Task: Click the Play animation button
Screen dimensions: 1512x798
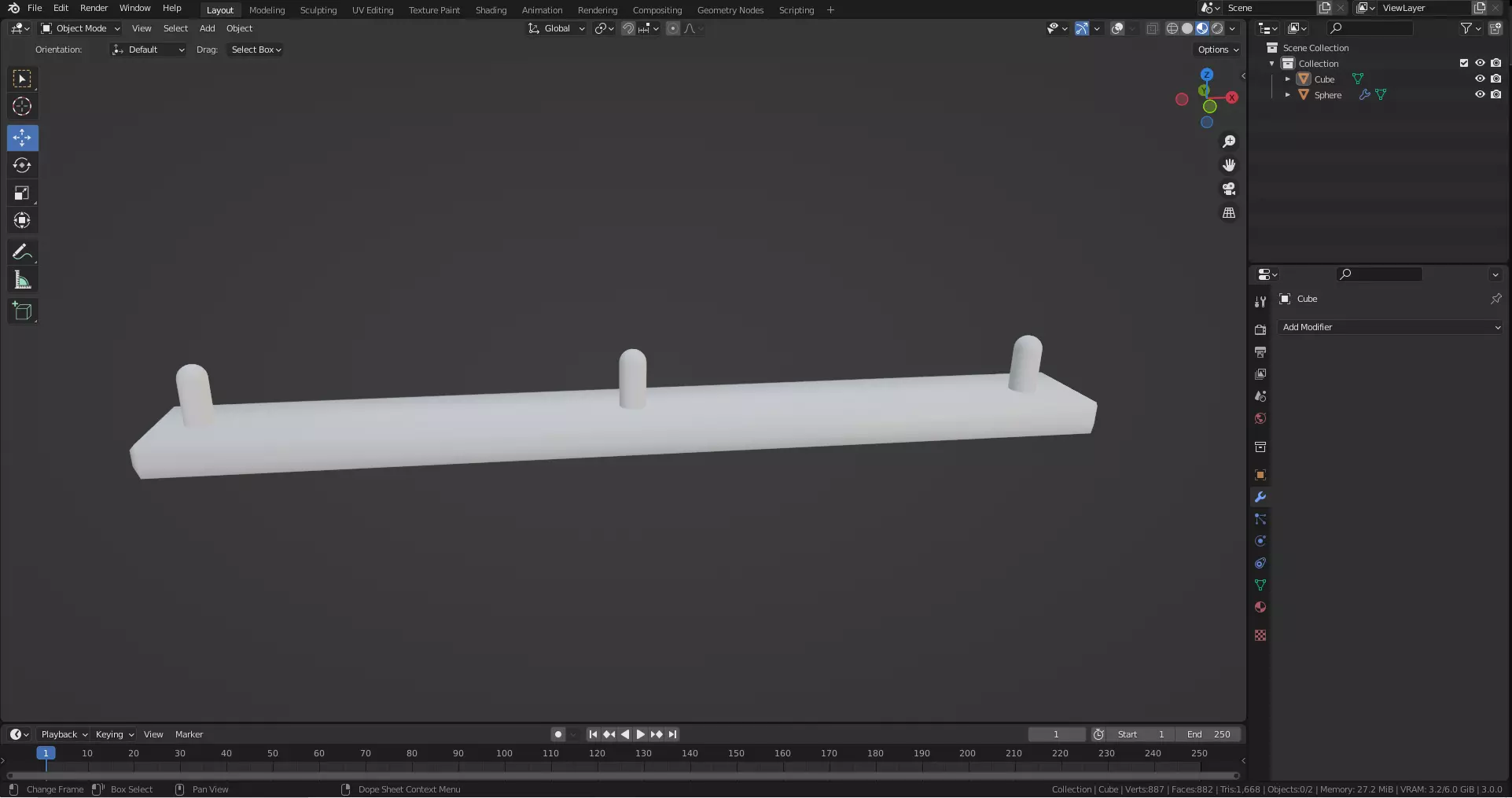Action: (x=641, y=734)
